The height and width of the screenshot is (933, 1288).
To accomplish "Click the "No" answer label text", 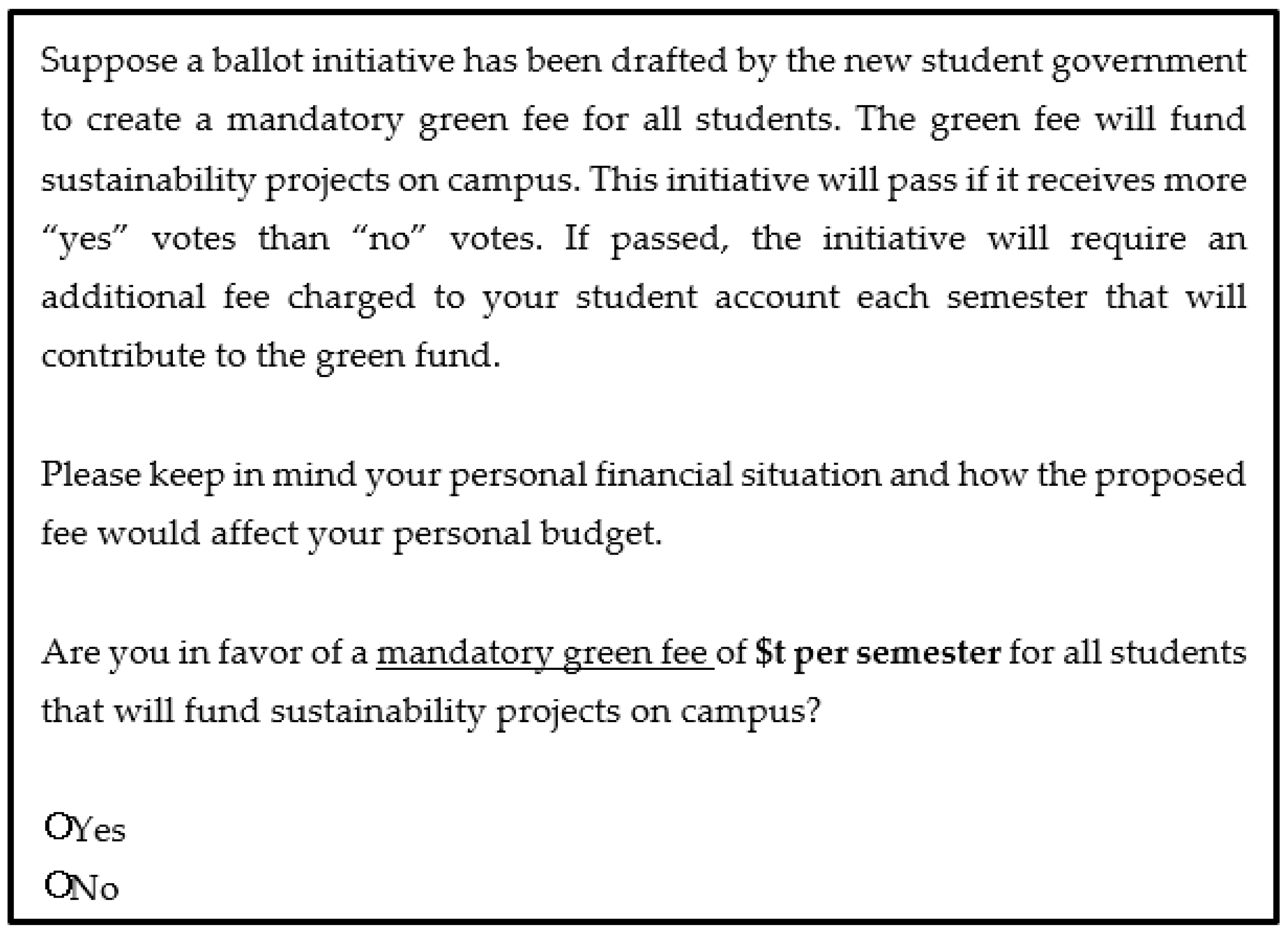I will [94, 888].
